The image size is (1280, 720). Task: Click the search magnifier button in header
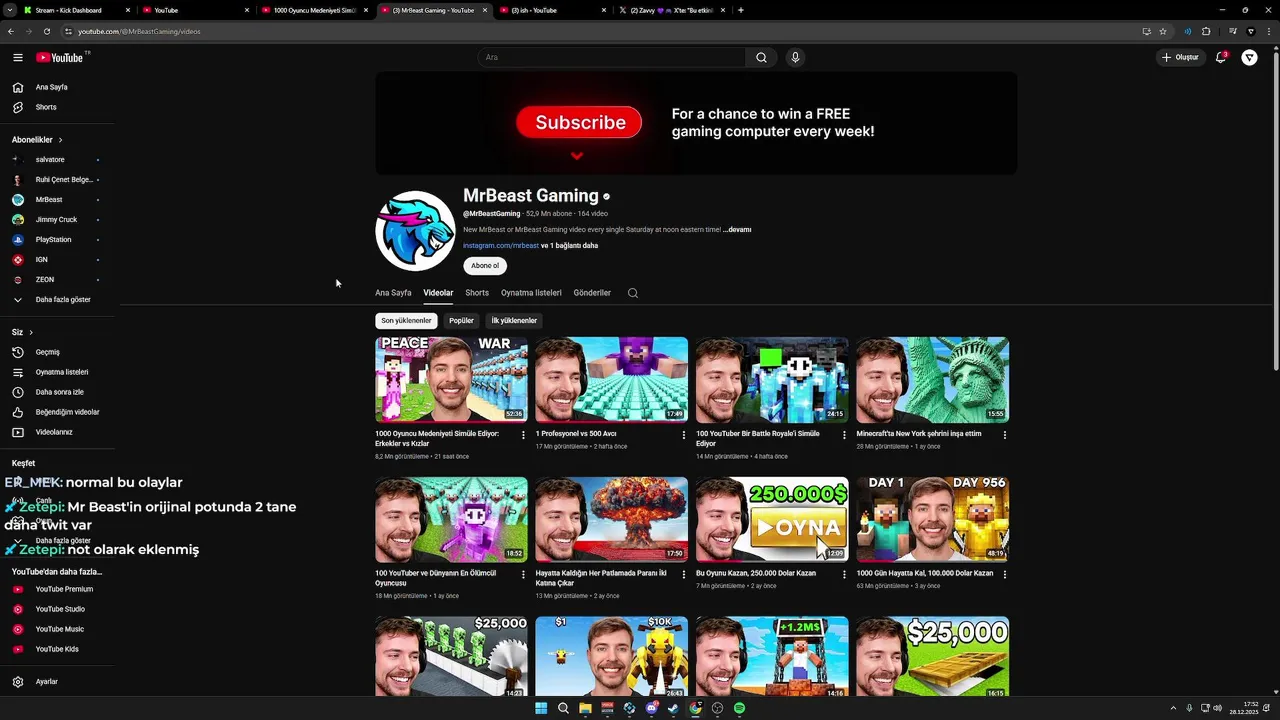pyautogui.click(x=761, y=58)
